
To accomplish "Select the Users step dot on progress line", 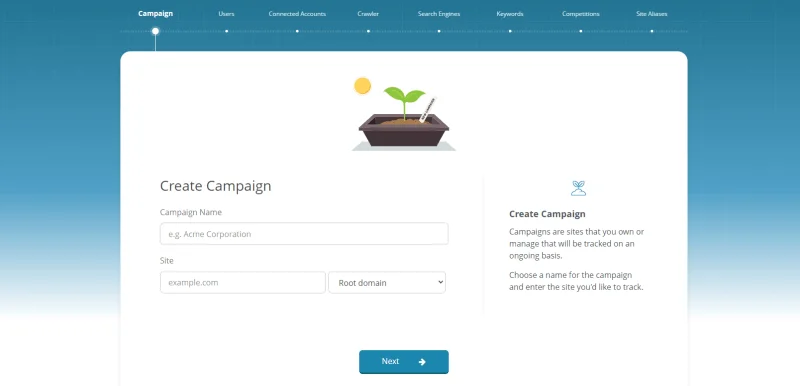I will point(227,31).
